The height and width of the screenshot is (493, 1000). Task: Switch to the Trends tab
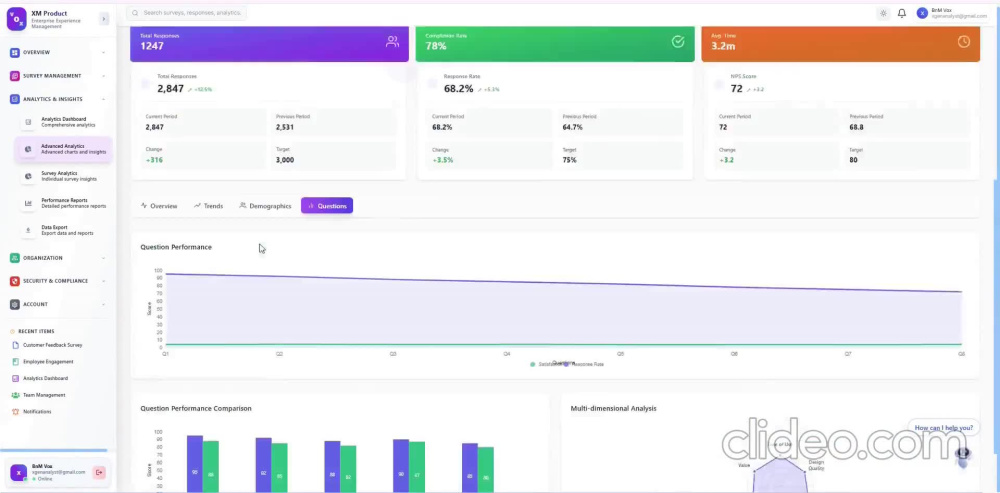pyautogui.click(x=209, y=206)
